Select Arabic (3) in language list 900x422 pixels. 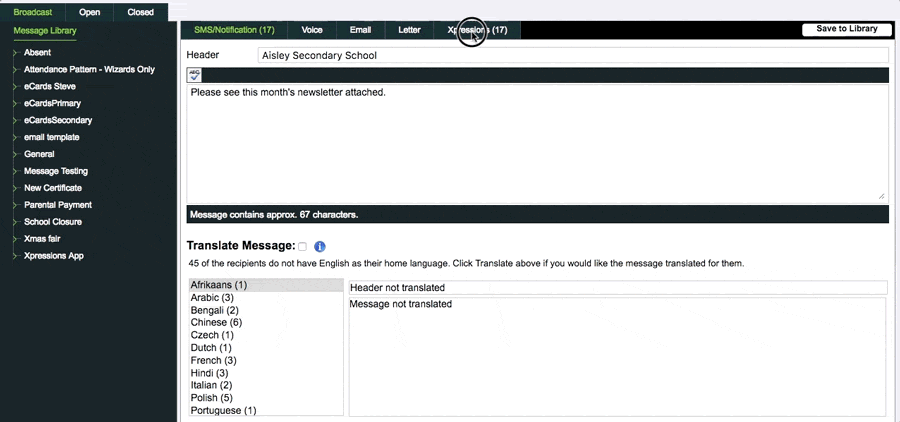point(266,297)
